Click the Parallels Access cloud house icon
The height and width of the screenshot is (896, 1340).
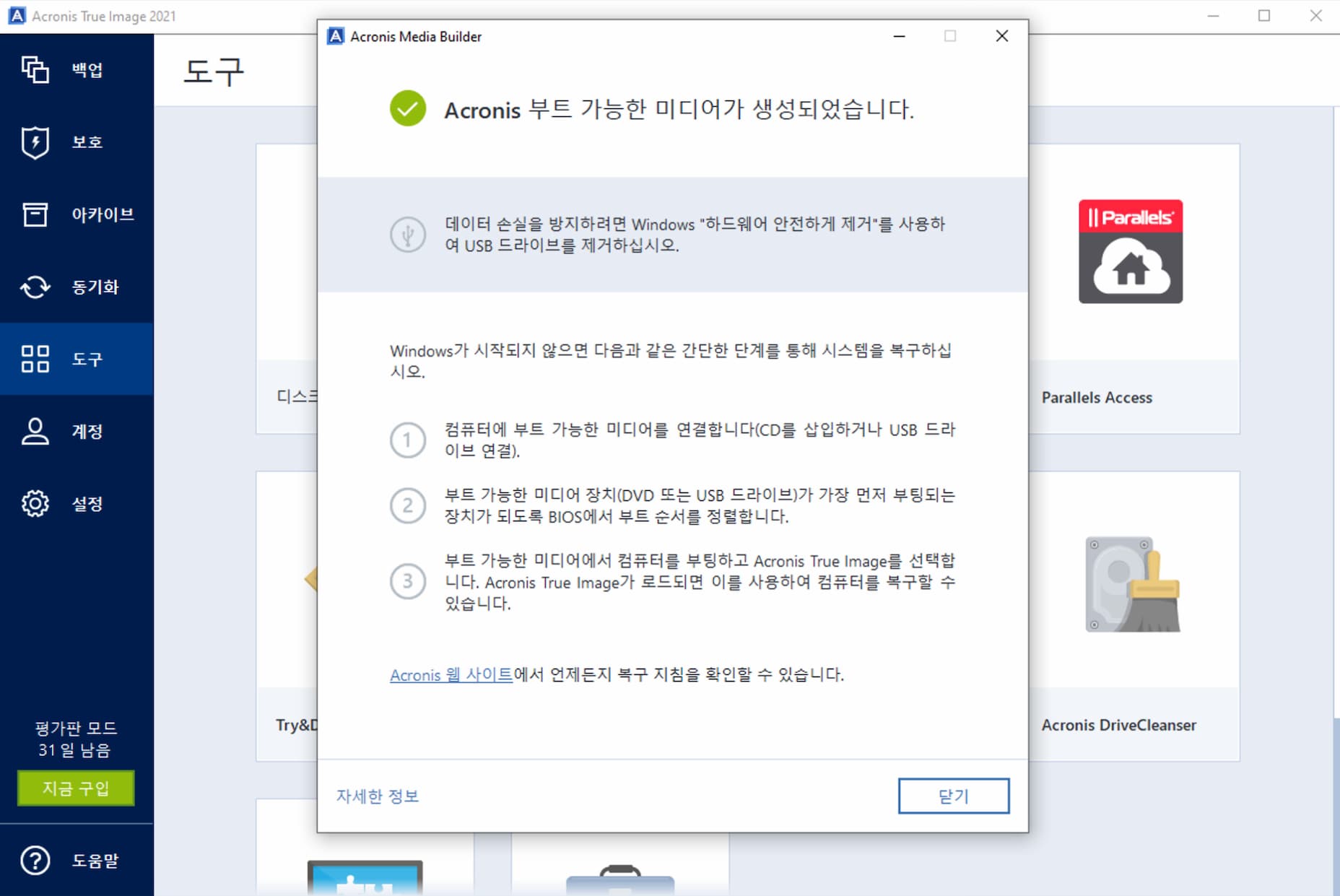tap(1131, 251)
